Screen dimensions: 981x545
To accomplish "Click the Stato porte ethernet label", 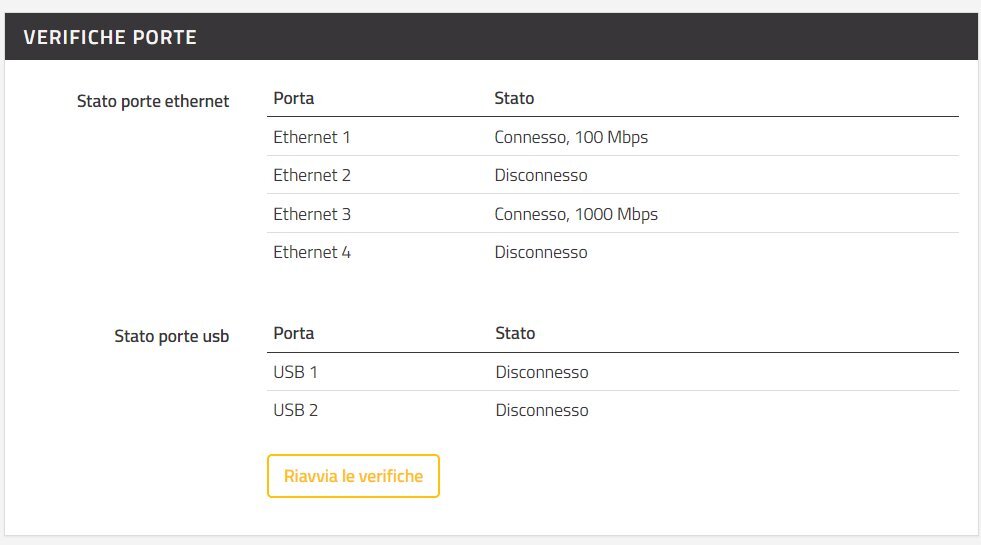I will pos(153,101).
